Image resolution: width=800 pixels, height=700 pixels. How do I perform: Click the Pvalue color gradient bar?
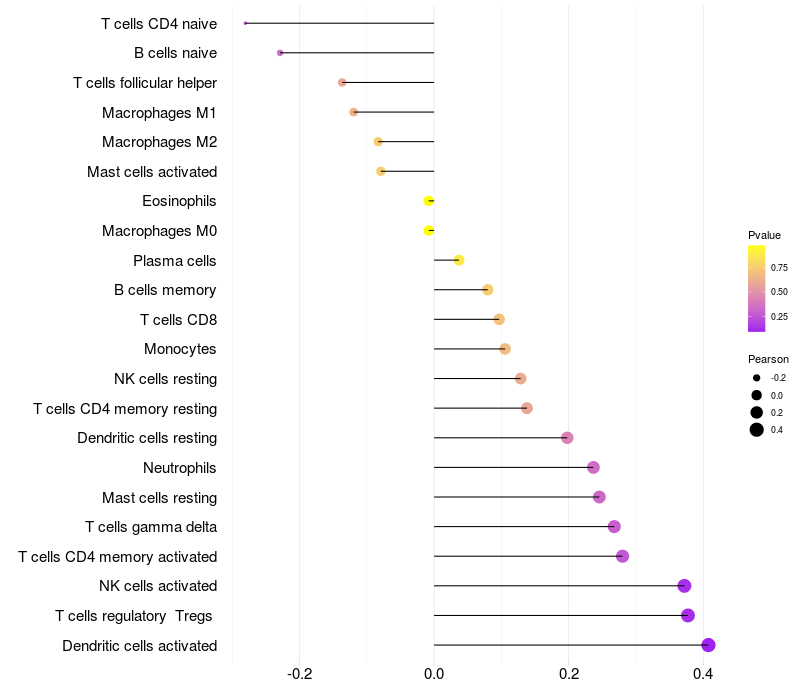(756, 288)
